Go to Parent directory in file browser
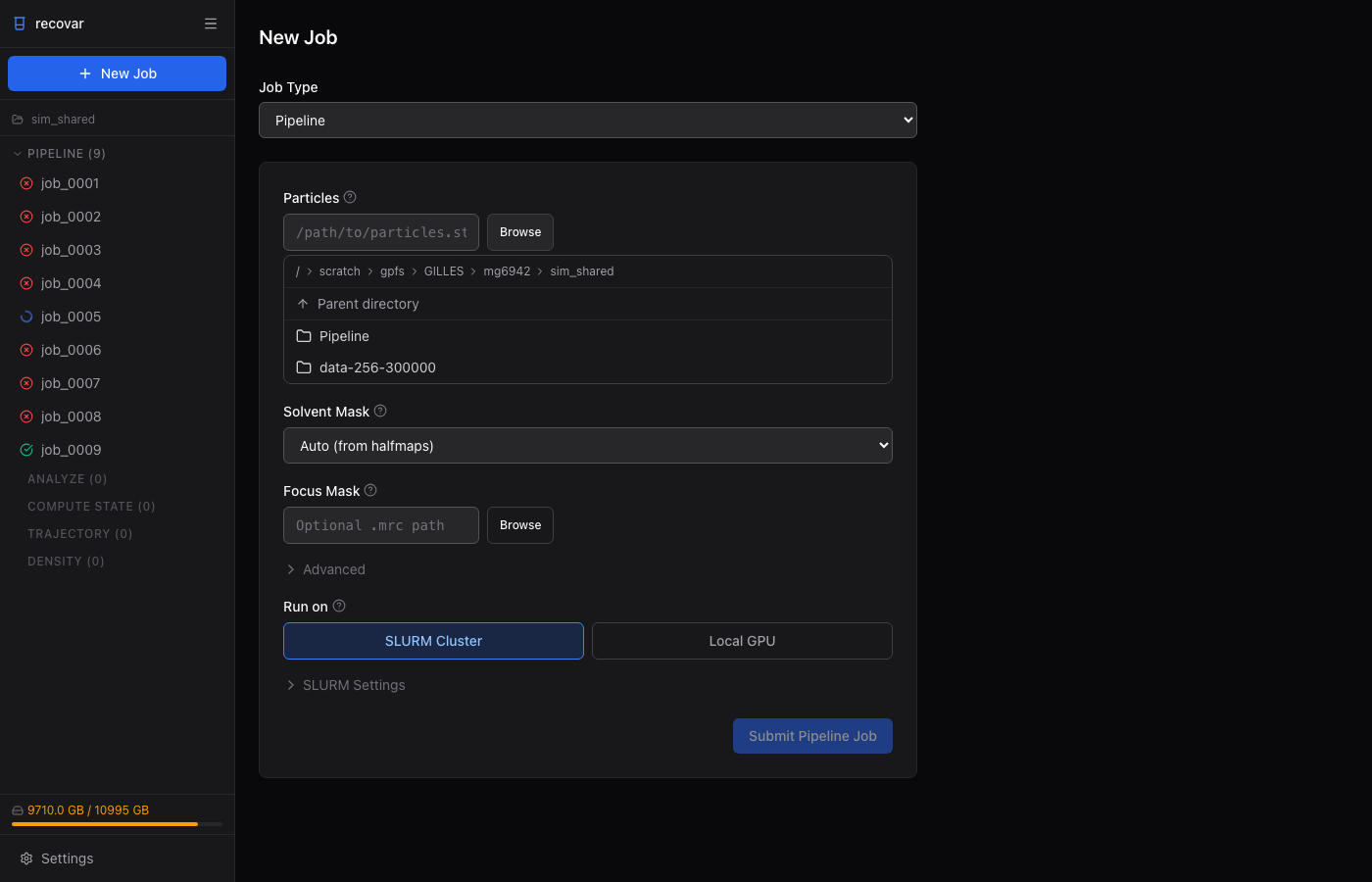The image size is (1372, 882). (588, 304)
